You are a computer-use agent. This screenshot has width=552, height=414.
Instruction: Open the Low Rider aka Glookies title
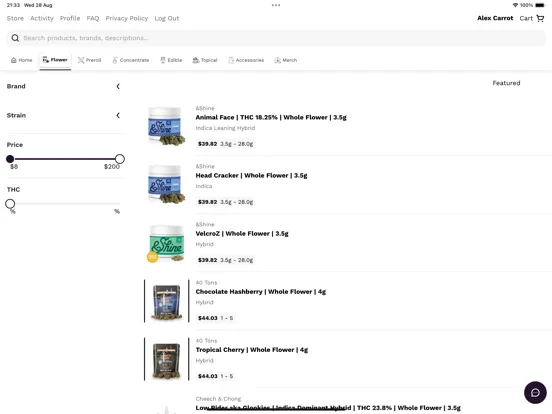click(x=328, y=408)
